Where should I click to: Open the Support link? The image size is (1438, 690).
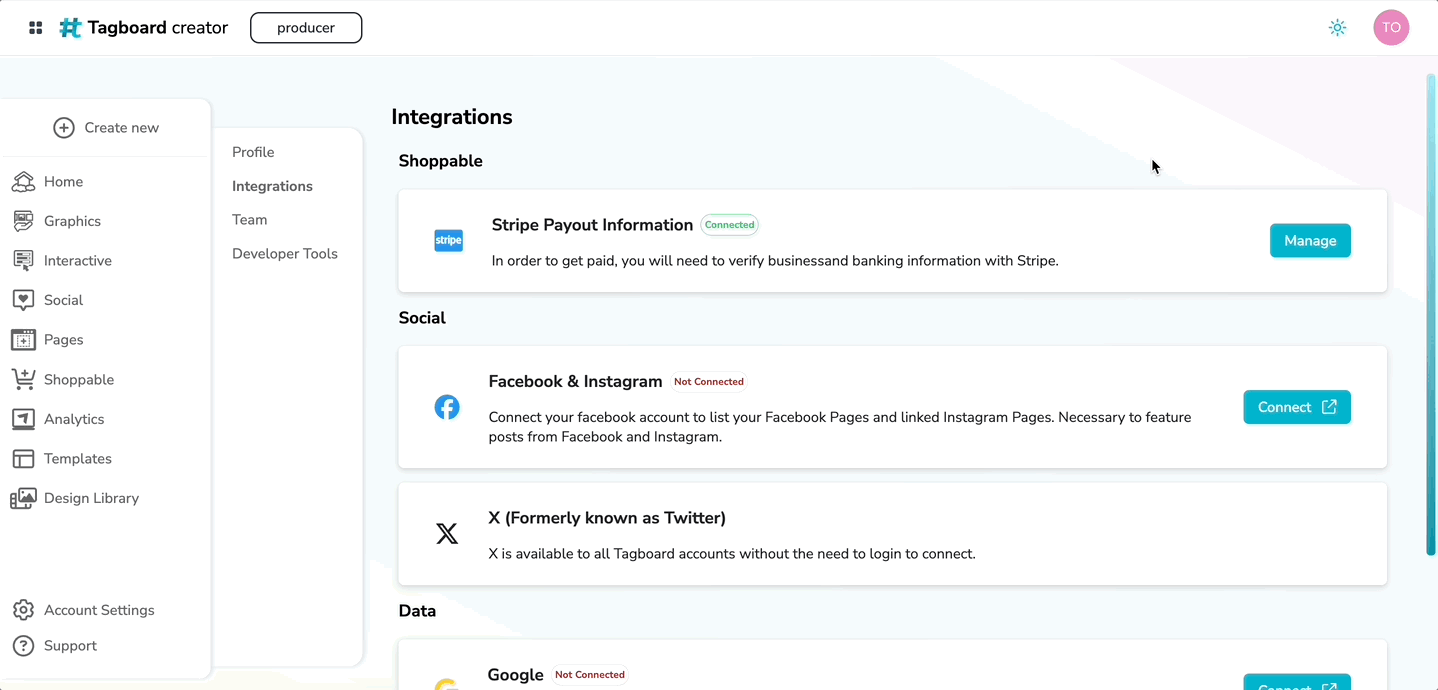[x=70, y=646]
